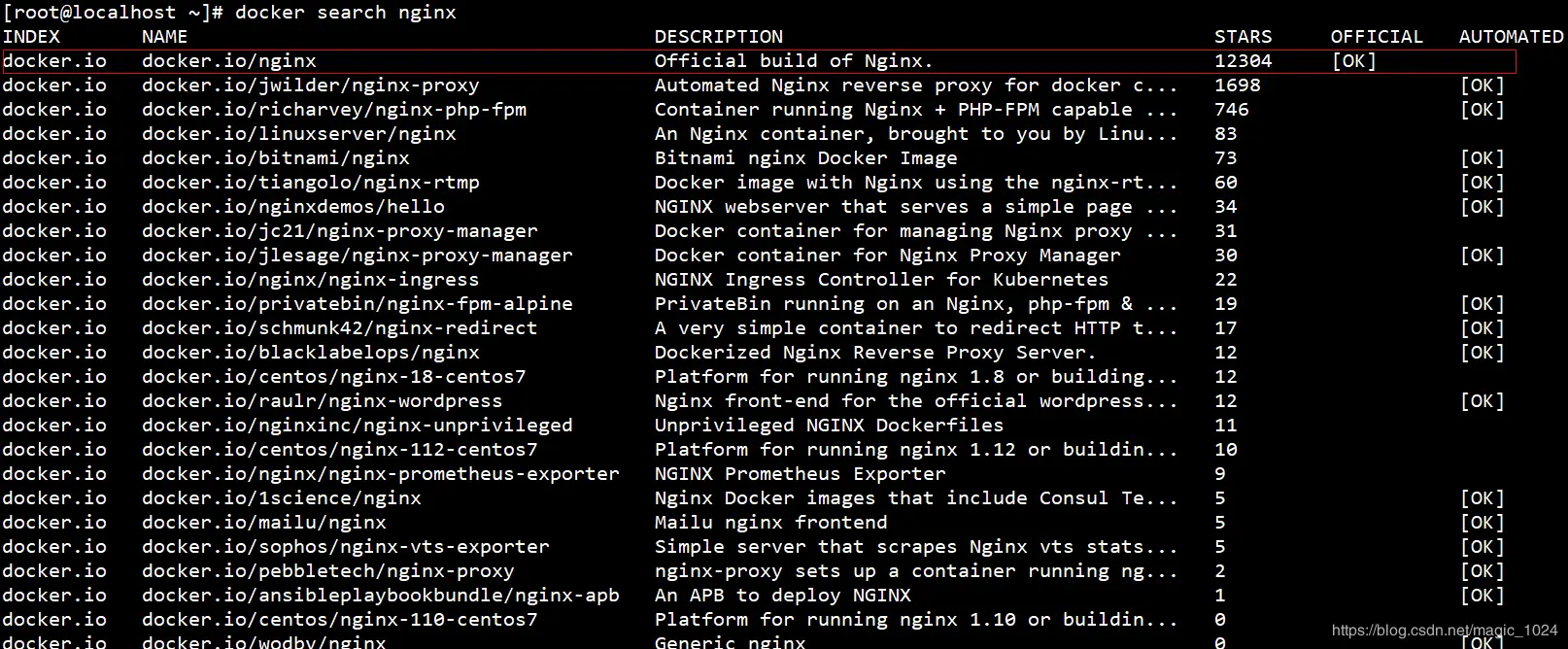Click 'Dockerized Nginx Reverse Proxy Server.' description
Screen dimensions: 1568x649
tap(875, 353)
